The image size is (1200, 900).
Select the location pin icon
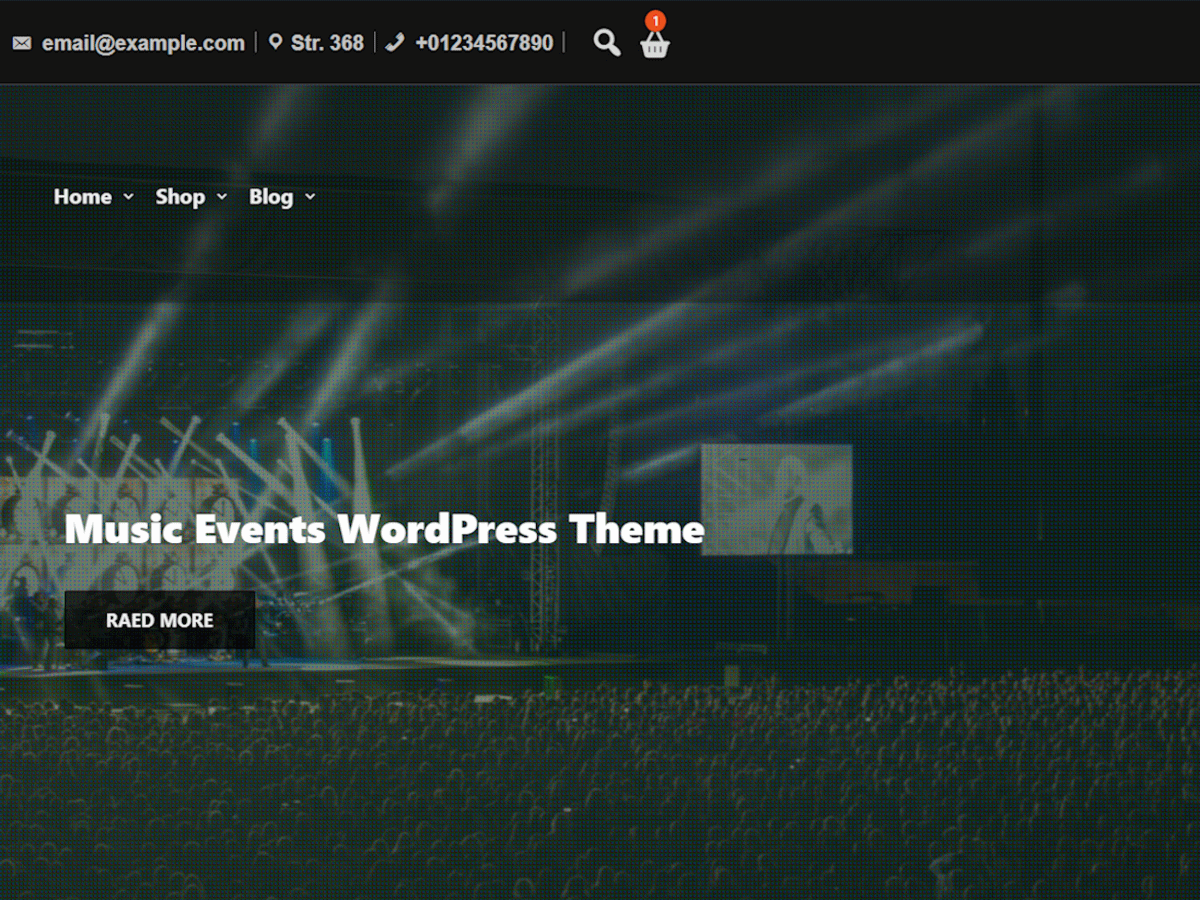(x=276, y=42)
